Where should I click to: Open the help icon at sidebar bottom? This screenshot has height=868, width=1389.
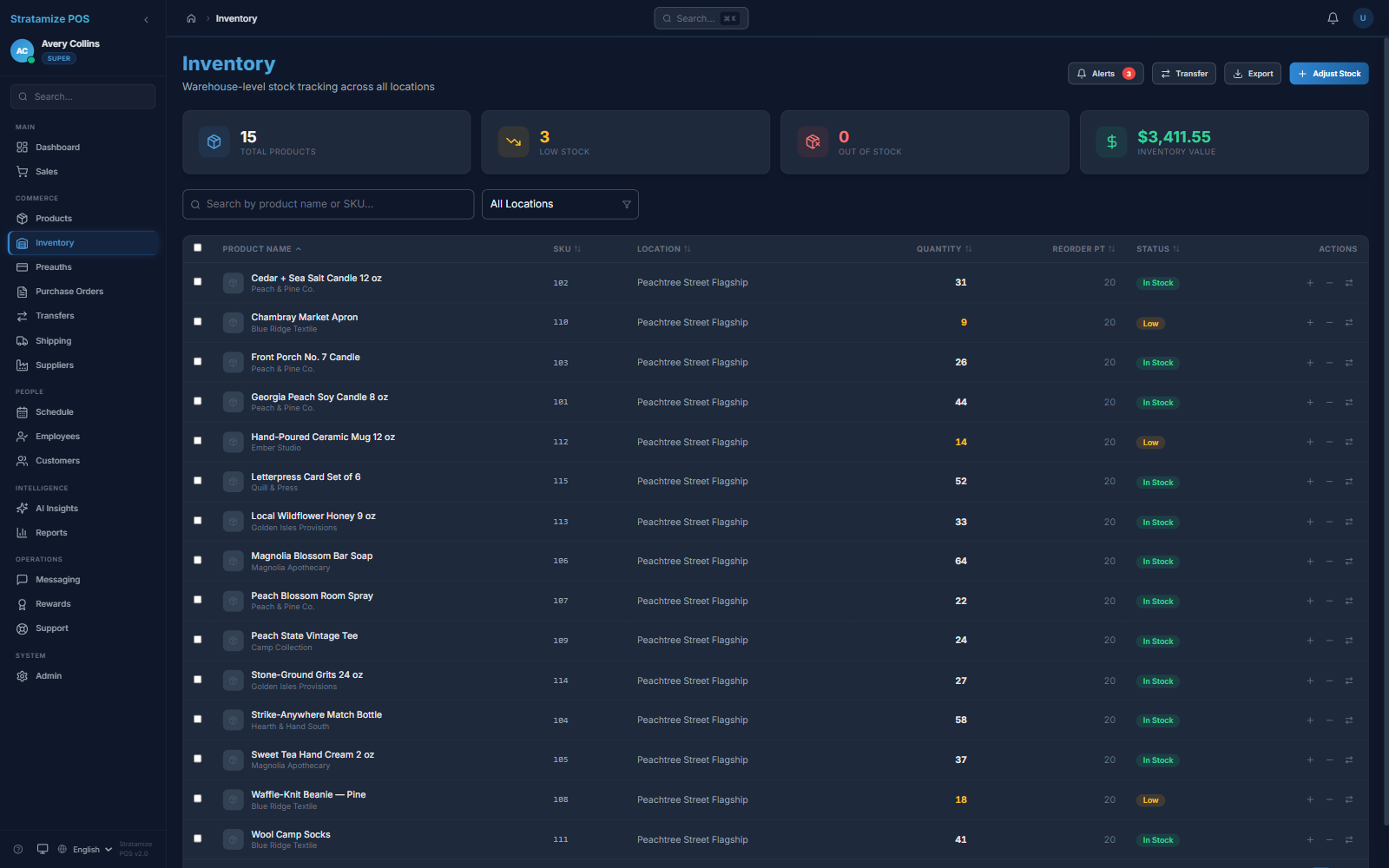[x=18, y=850]
